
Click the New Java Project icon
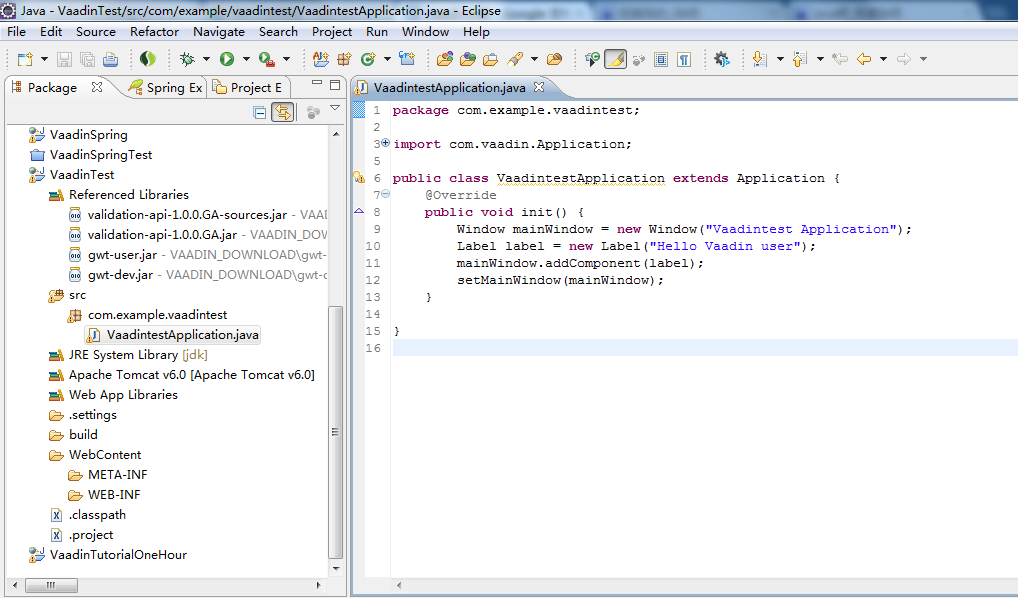[x=321, y=59]
